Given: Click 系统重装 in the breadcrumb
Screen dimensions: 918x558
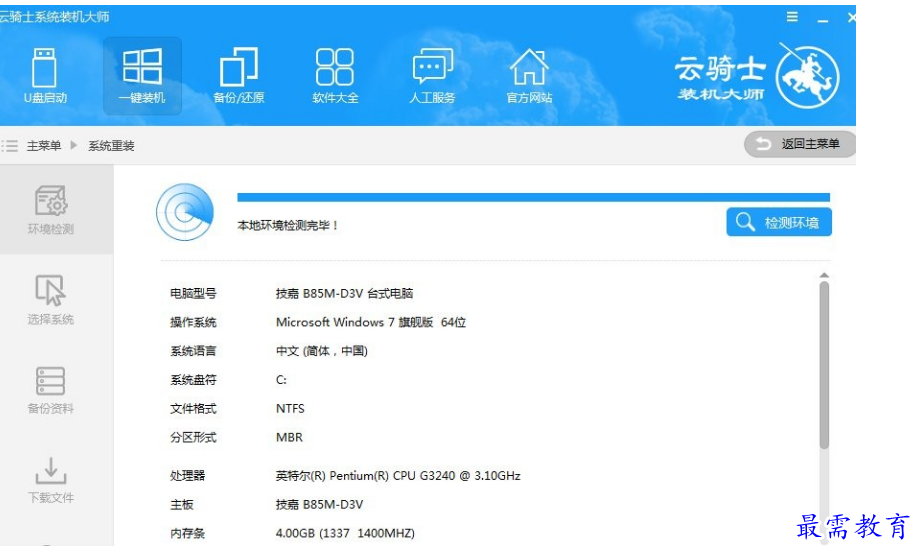Looking at the screenshot, I should click(111, 146).
